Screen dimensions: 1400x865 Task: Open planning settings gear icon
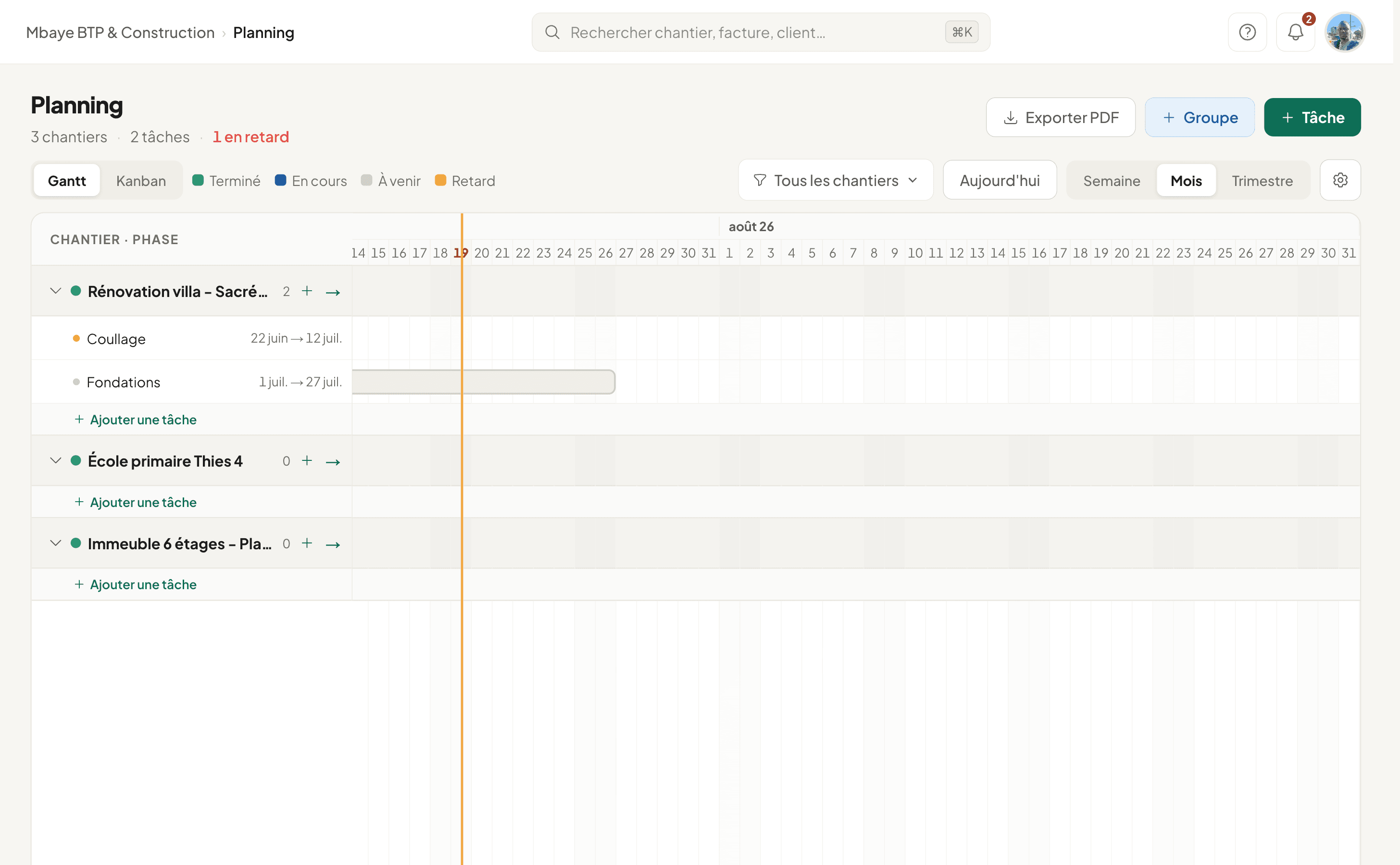click(x=1340, y=180)
